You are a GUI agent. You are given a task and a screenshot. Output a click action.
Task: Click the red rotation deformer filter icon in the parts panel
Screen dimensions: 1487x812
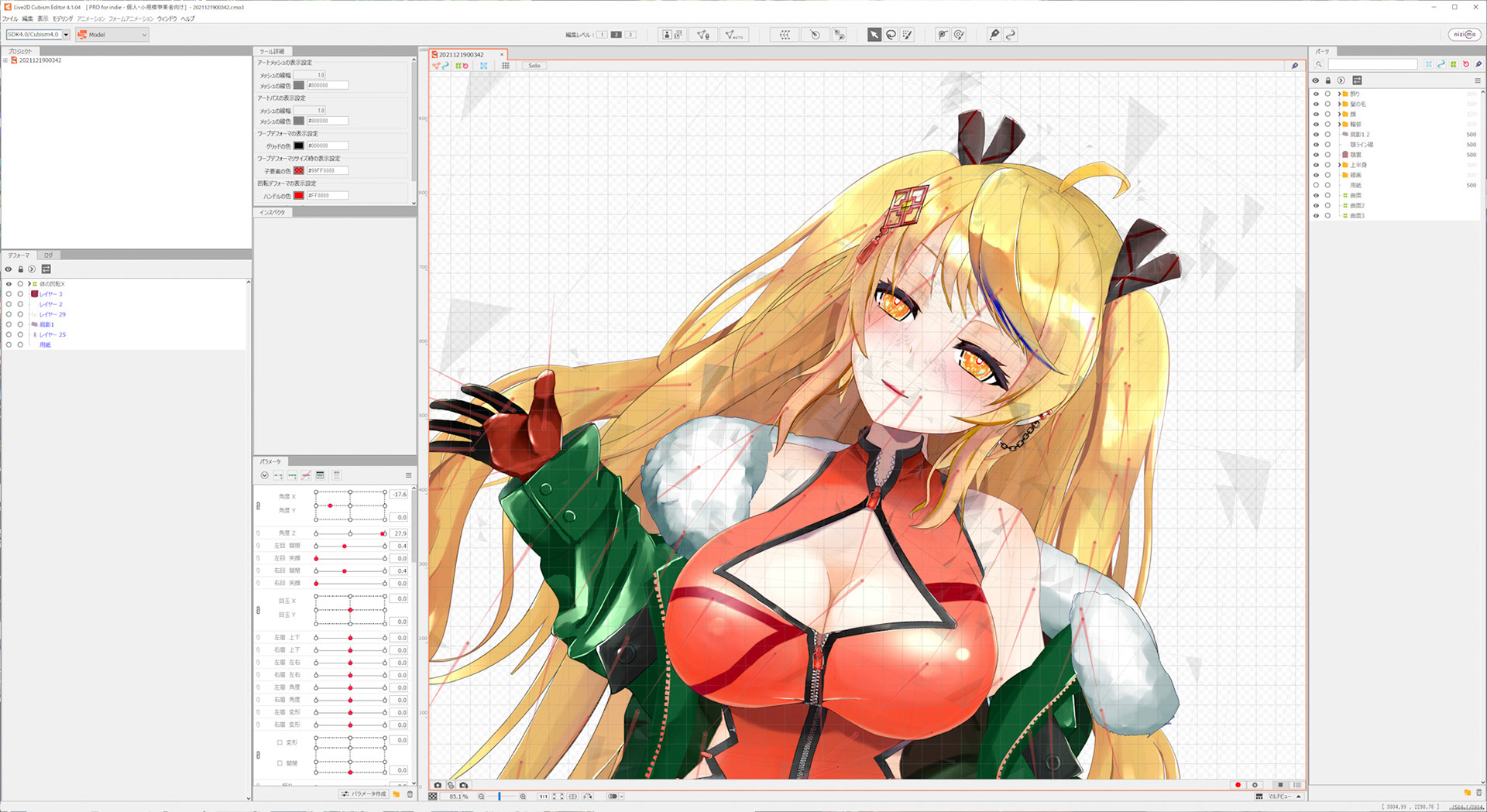click(x=1465, y=64)
